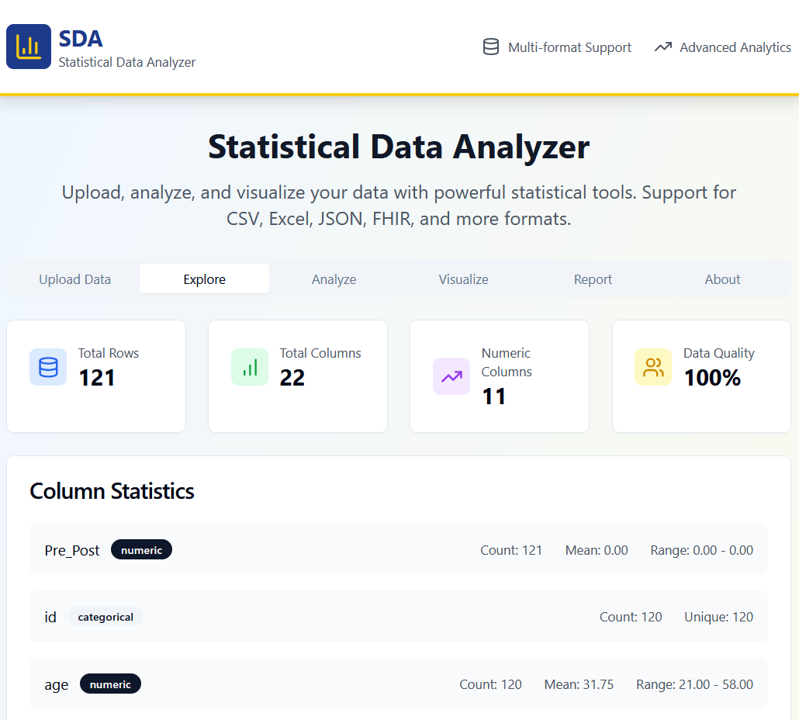799x720 pixels.
Task: Click Range: 0.00 - 0.00 value
Action: tap(702, 550)
